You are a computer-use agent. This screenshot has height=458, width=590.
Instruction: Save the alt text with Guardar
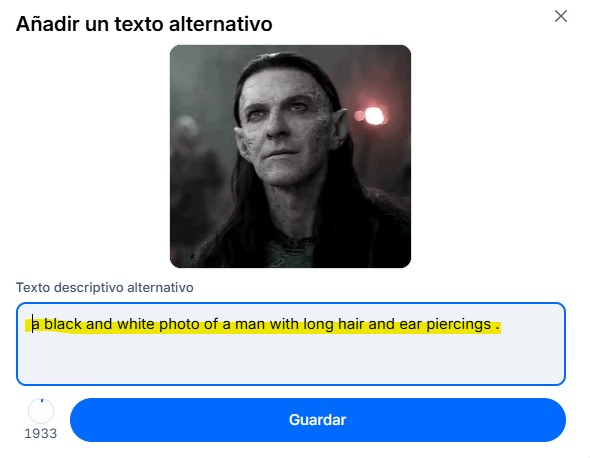pos(318,420)
